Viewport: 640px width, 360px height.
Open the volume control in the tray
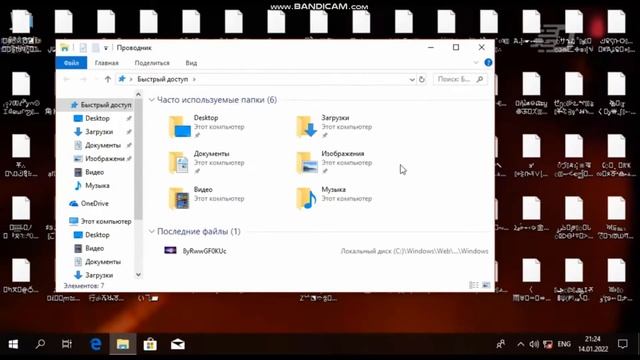pyautogui.click(x=534, y=344)
